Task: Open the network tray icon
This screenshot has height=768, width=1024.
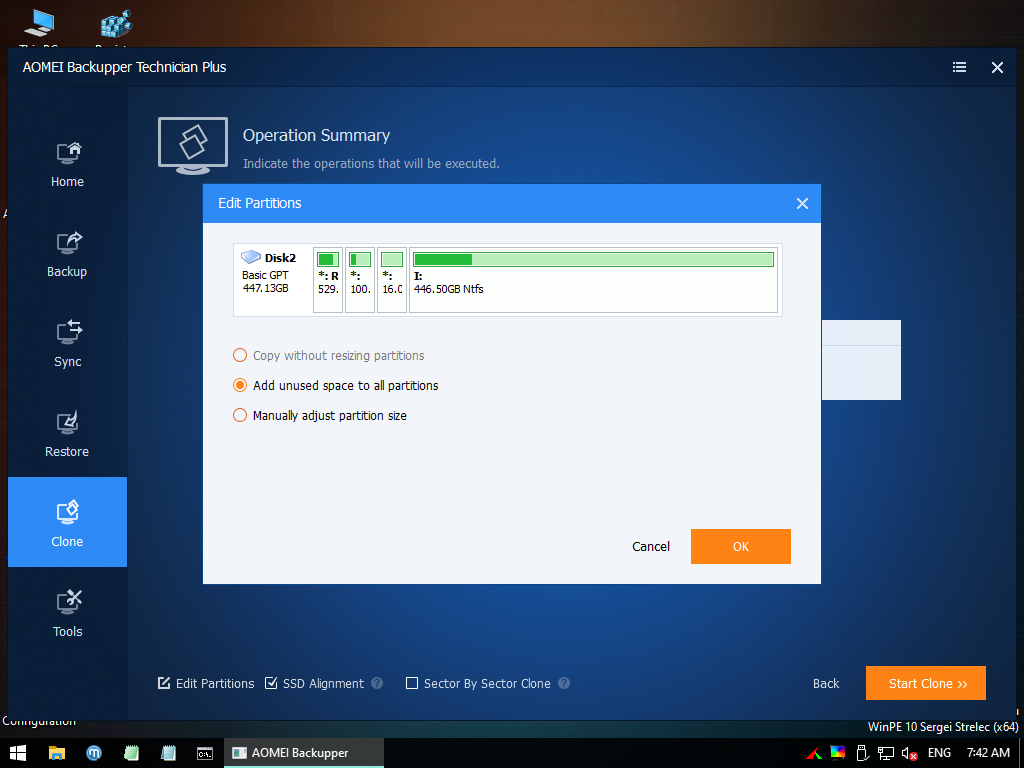Action: tap(886, 753)
